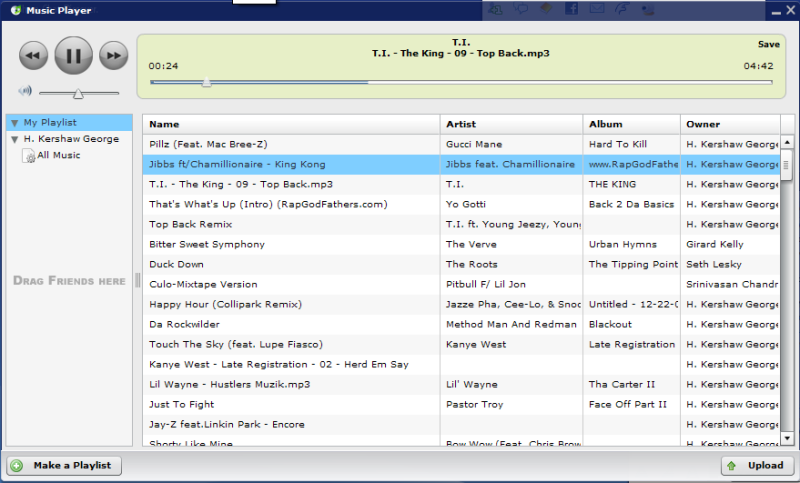Select the Bitter Sweet Symphony song row

pyautogui.click(x=290, y=244)
